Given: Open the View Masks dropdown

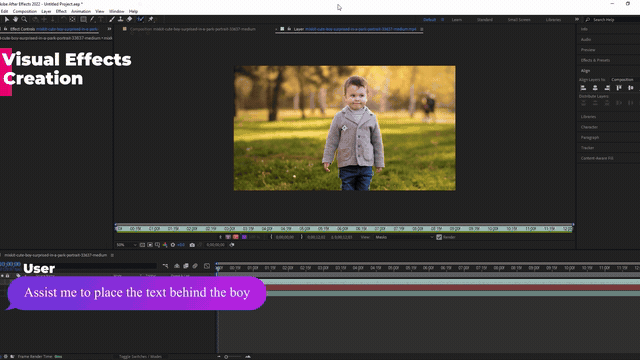Looking at the screenshot, I should coord(404,237).
